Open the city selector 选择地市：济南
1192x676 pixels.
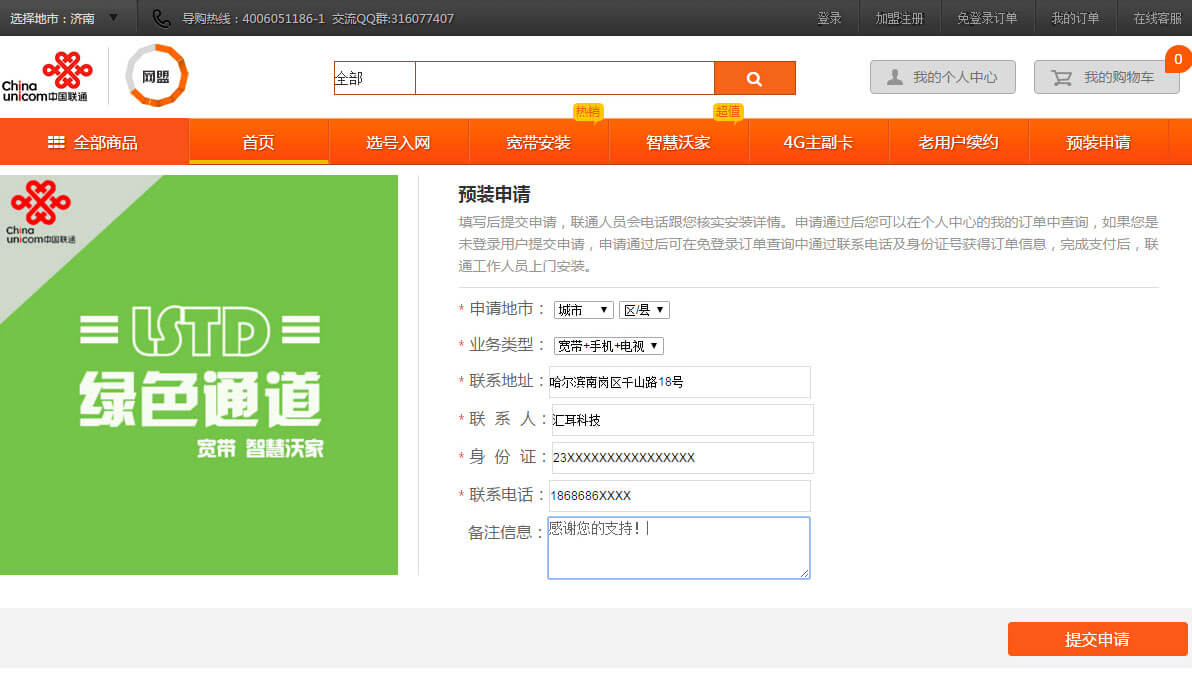(64, 18)
